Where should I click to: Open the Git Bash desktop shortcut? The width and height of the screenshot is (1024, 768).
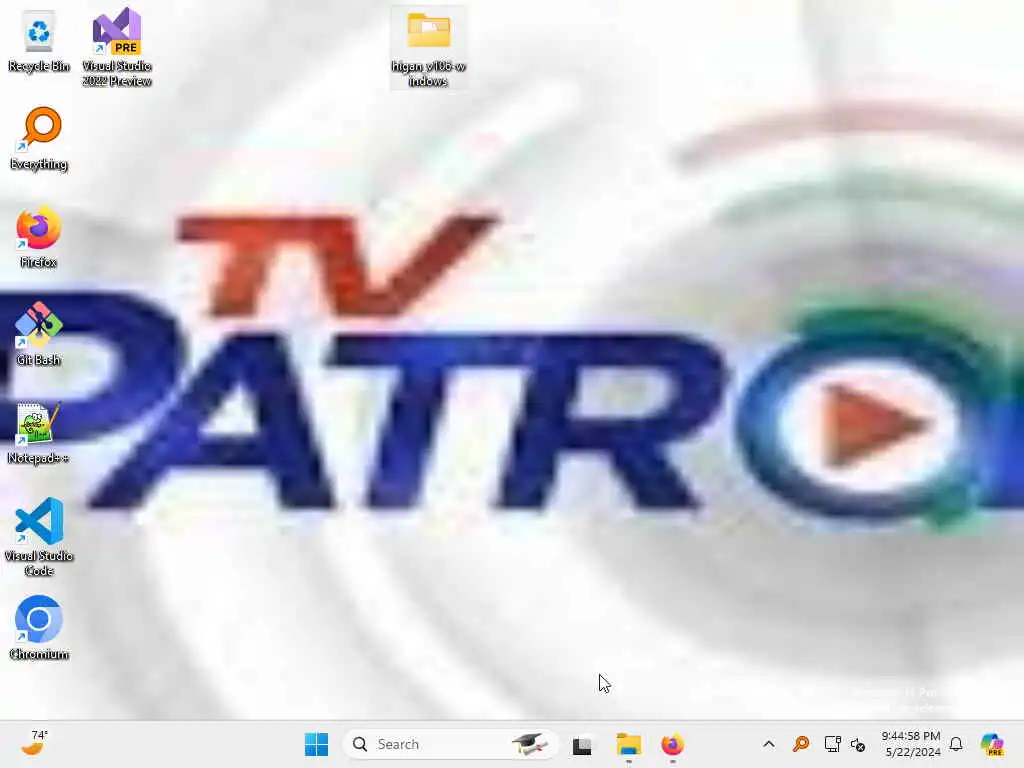[x=39, y=334]
